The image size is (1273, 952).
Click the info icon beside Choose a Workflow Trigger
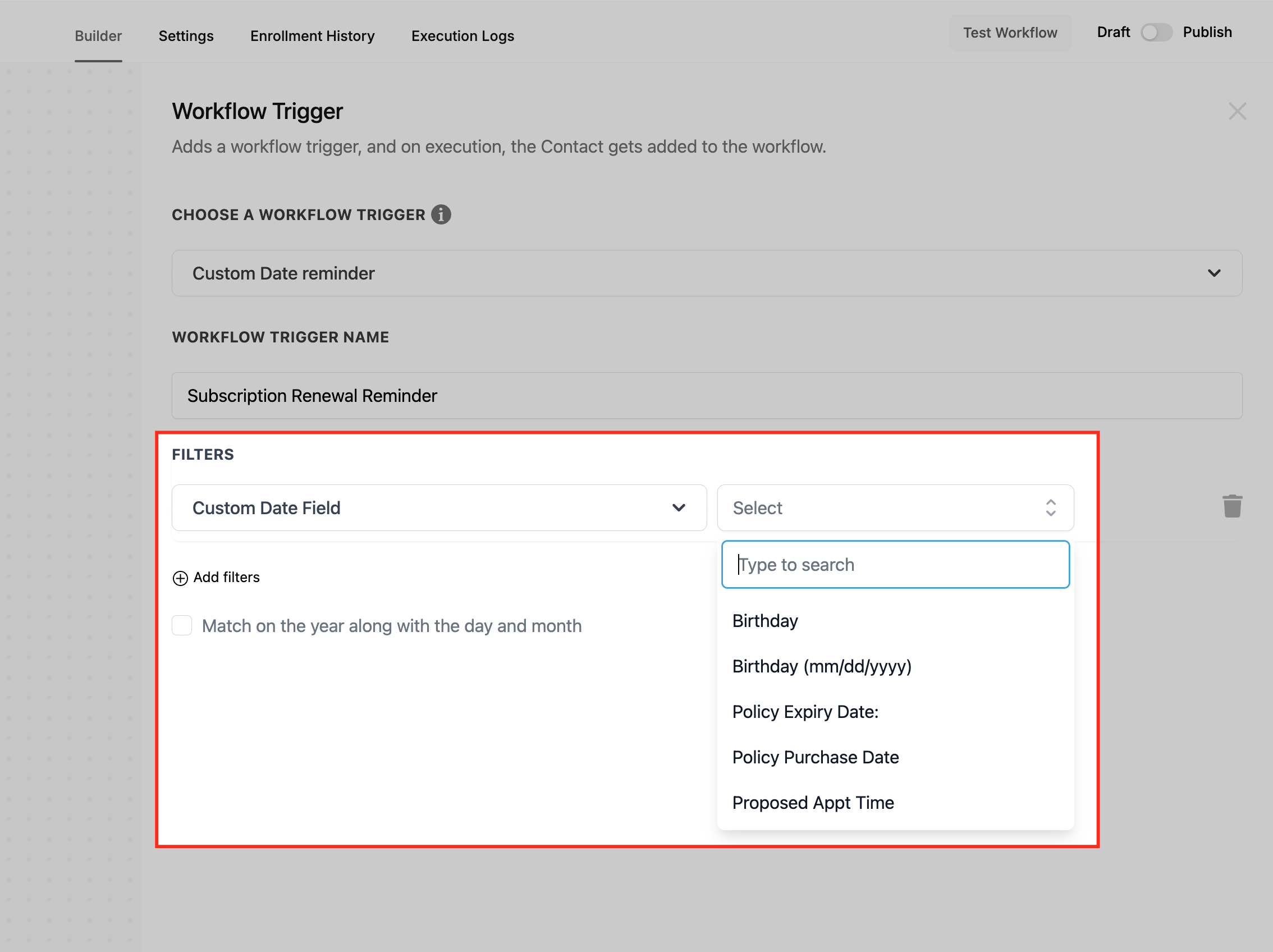441,214
